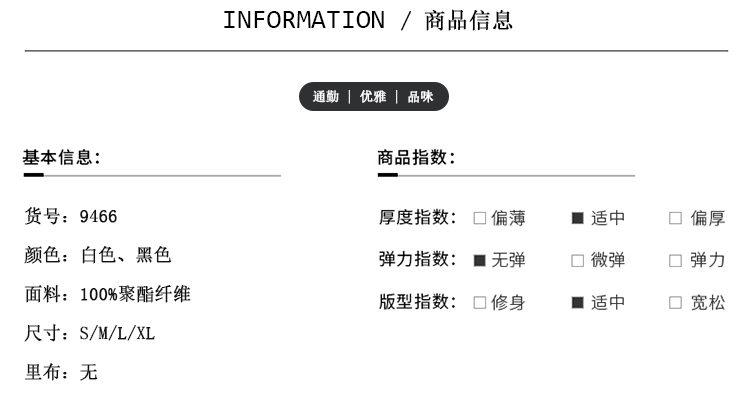Image resolution: width=750 pixels, height=419 pixels.
Task: Click the 货号 9466 line
Action: pos(71,217)
